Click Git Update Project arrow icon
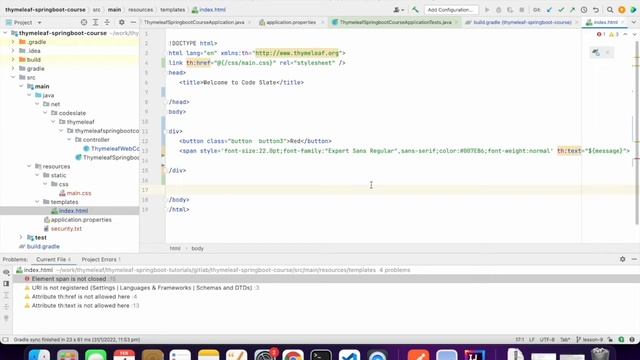This screenshot has width=640, height=360. 549,10
